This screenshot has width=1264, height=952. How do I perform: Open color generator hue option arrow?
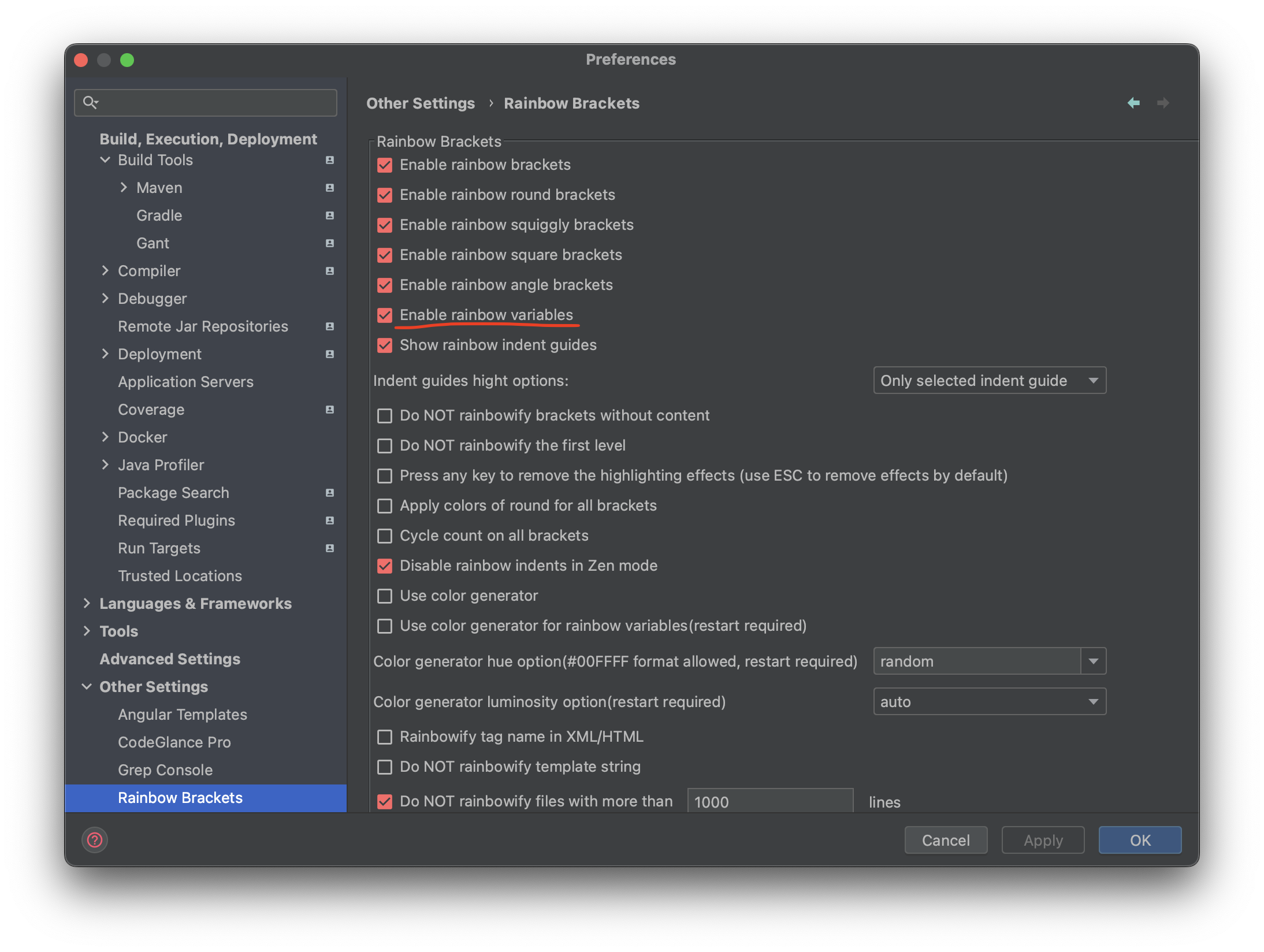click(1093, 661)
